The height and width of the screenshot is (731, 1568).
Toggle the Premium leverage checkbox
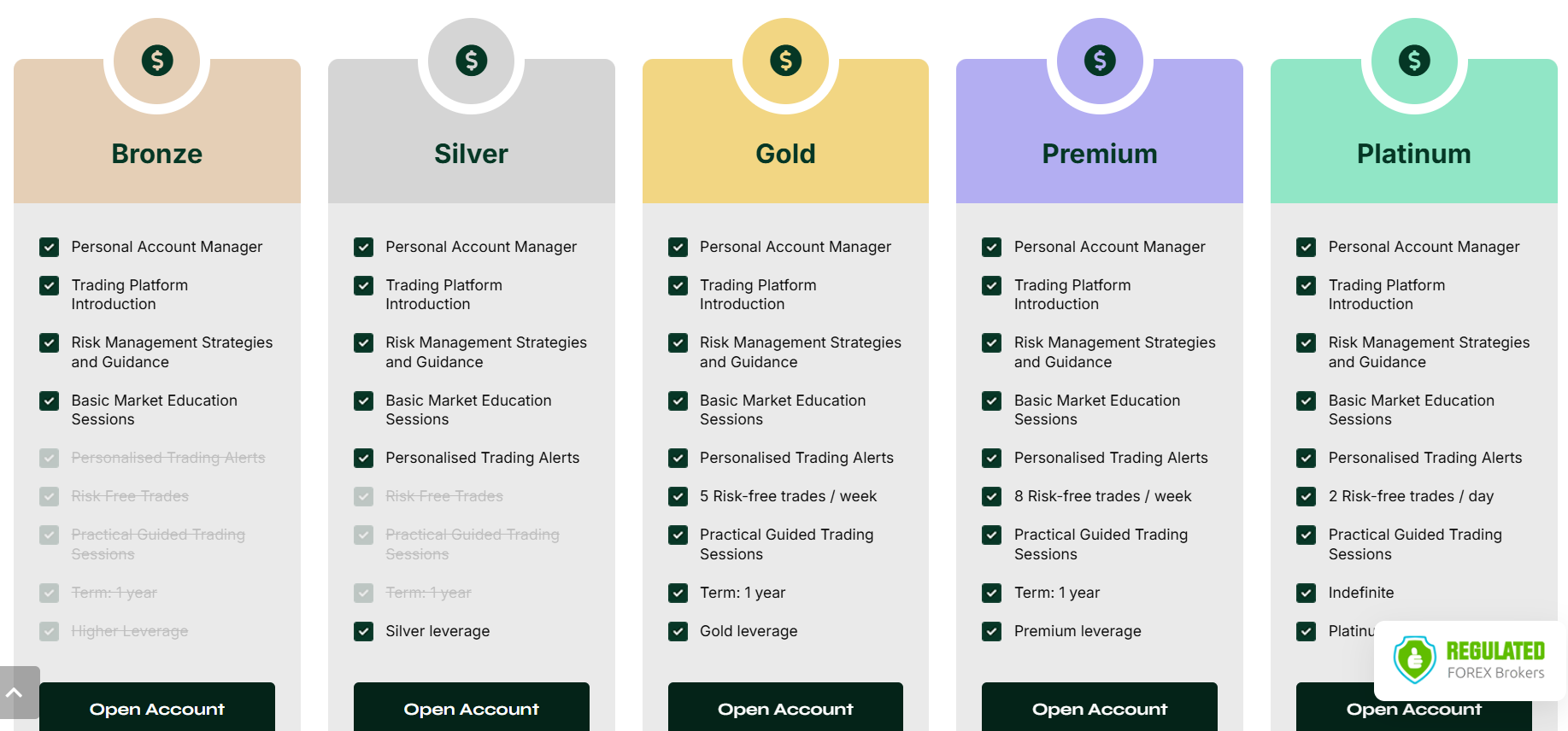pyautogui.click(x=992, y=631)
